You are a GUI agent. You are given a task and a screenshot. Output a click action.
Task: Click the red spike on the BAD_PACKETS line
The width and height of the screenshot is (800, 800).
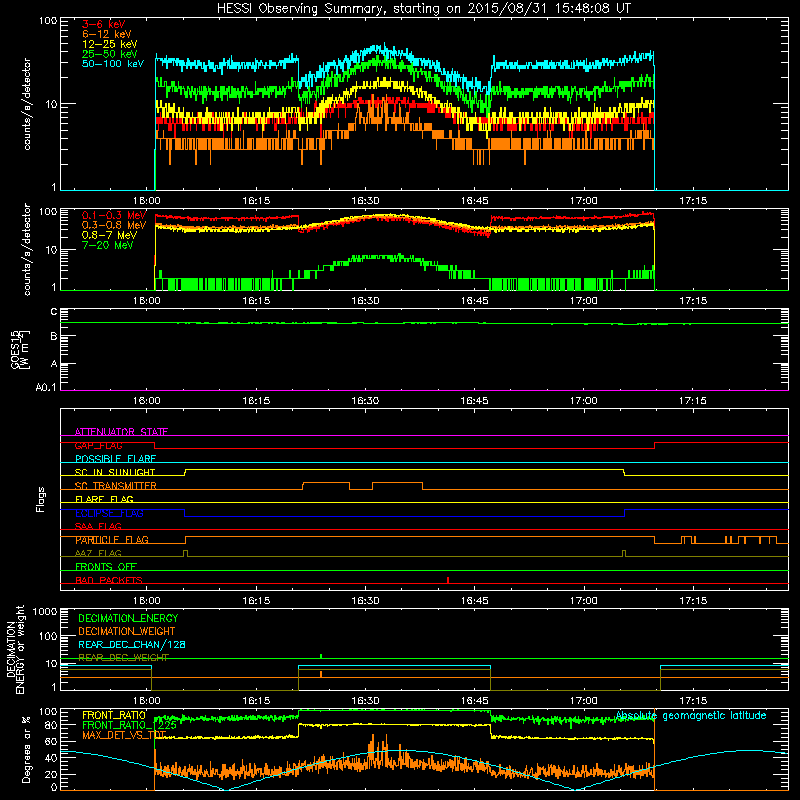447,580
